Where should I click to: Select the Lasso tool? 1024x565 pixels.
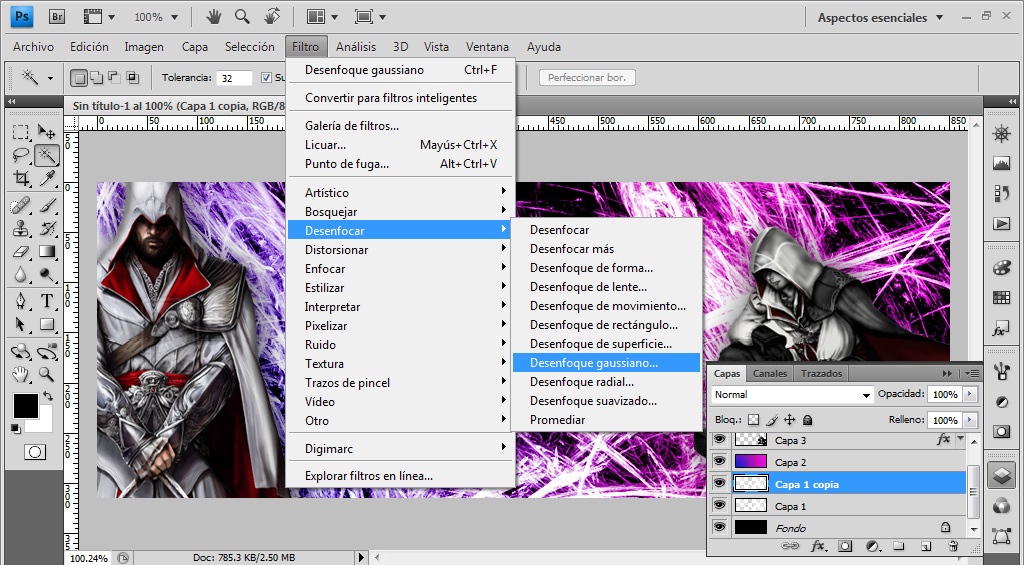21,155
